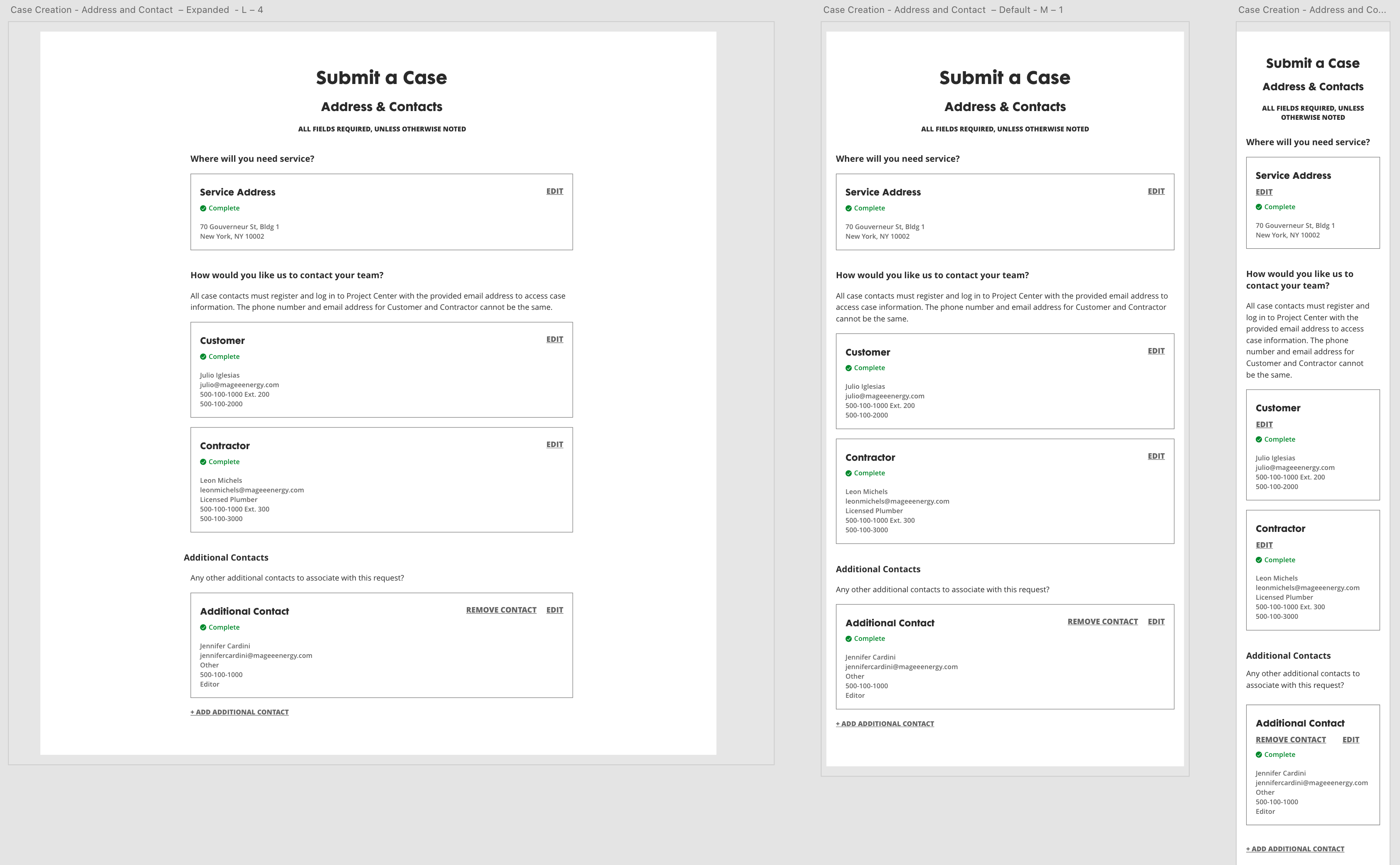Screen dimensions: 1400x865
Task: Click the green Complete checkmark under Service Address in the L – 4 artboard
Action: coord(203,208)
